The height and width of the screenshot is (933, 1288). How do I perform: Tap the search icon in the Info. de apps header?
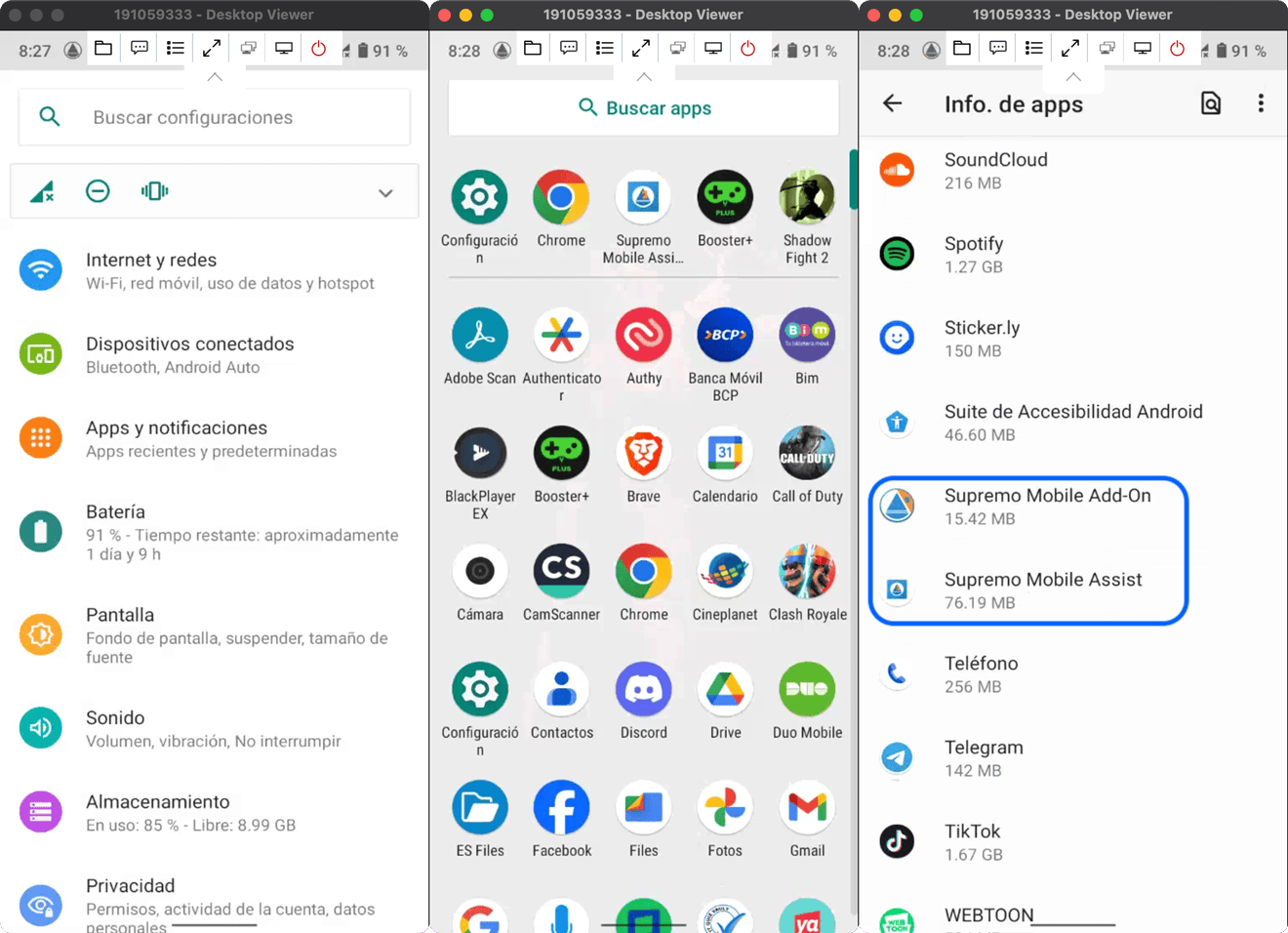click(x=1211, y=102)
